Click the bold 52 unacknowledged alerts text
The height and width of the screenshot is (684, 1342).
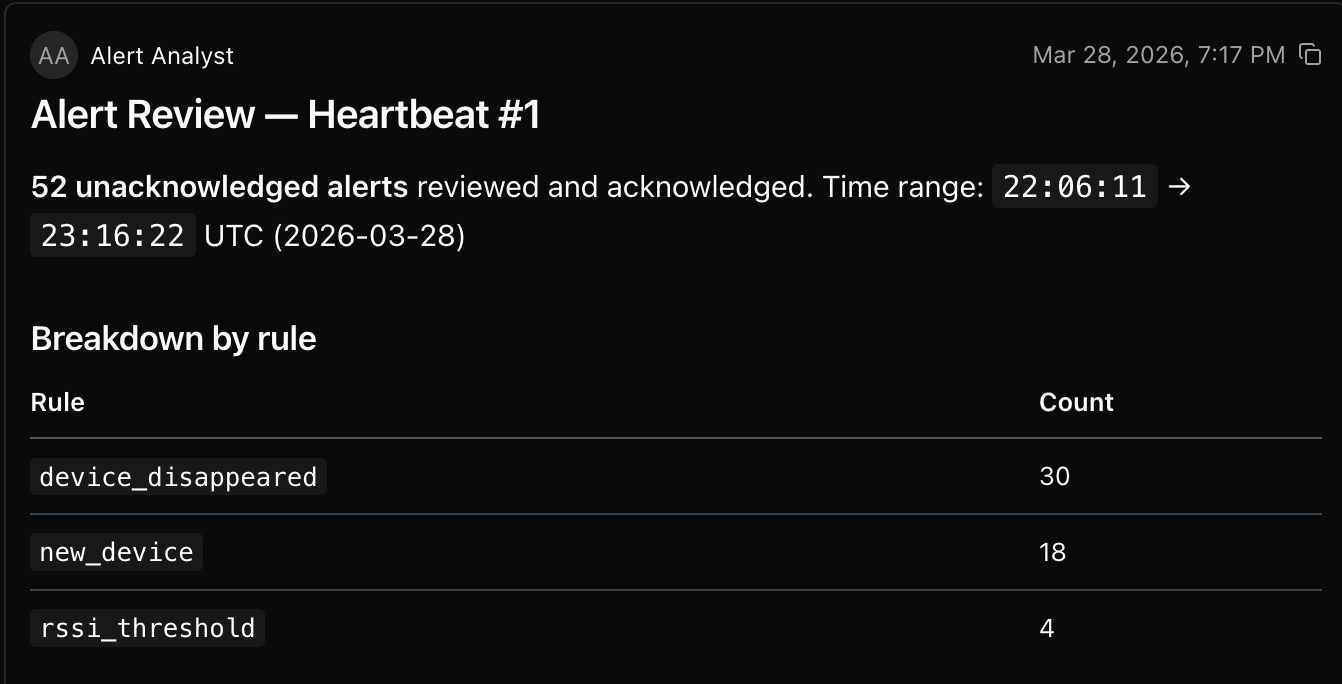point(219,187)
